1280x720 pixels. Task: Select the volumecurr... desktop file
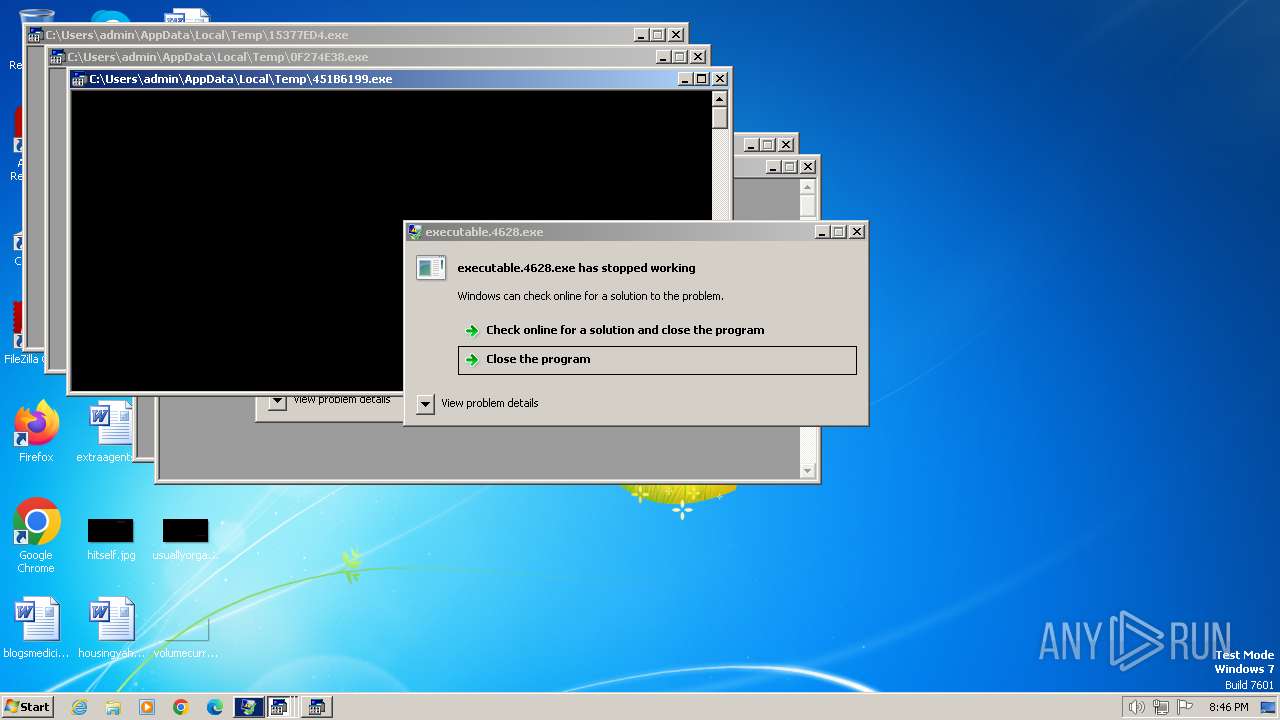coord(186,637)
